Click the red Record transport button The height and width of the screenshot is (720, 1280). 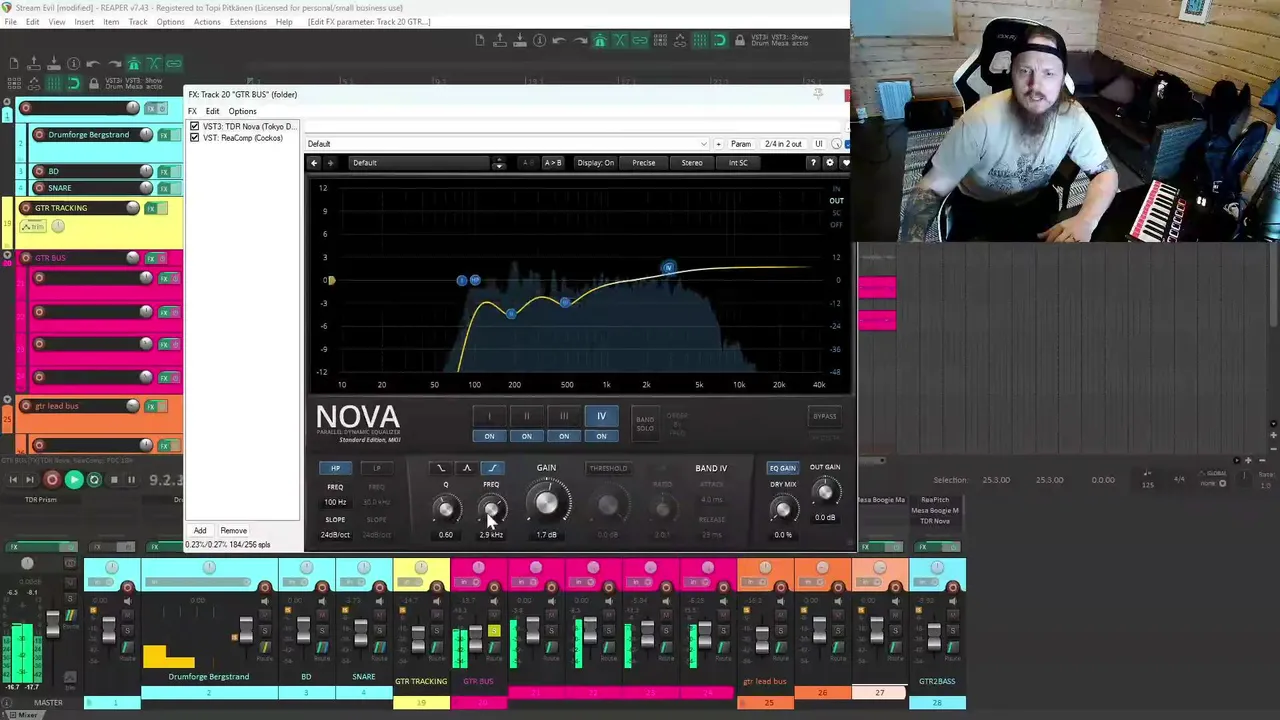point(52,480)
